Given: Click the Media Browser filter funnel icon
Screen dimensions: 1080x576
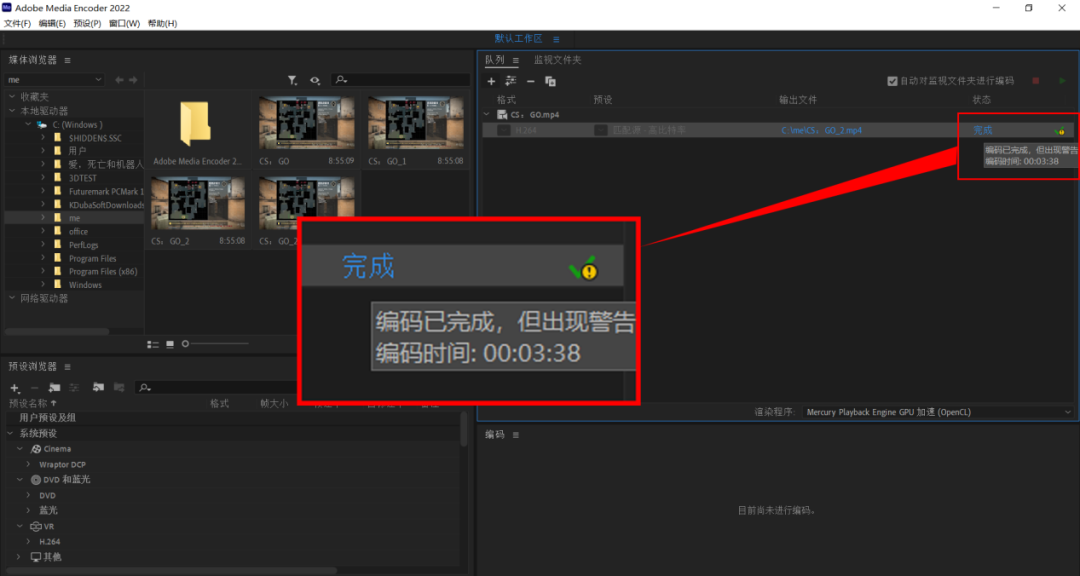Looking at the screenshot, I should pyautogui.click(x=293, y=81).
